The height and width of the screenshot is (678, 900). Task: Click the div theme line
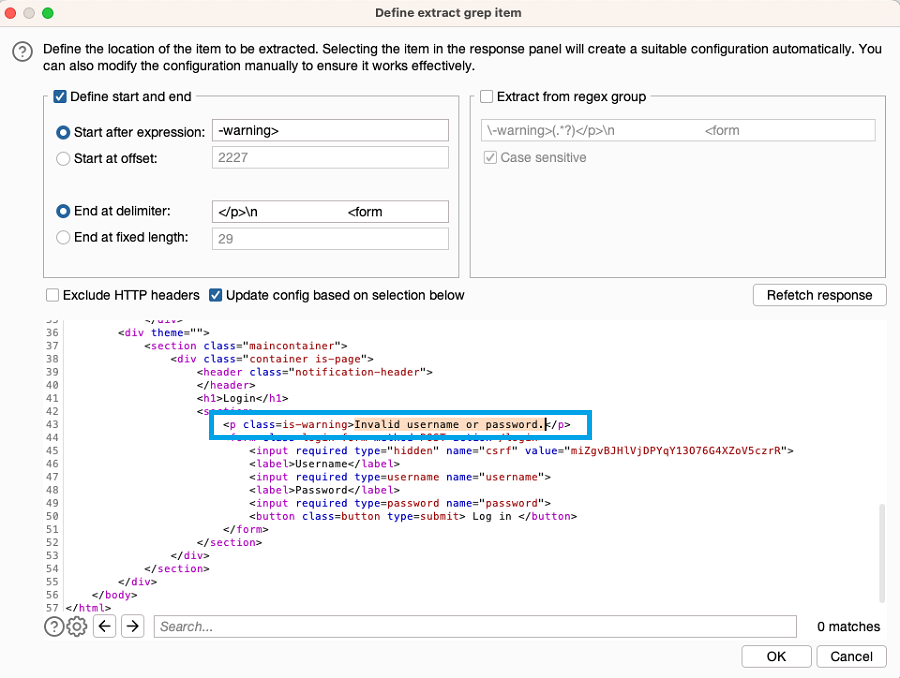(x=164, y=332)
